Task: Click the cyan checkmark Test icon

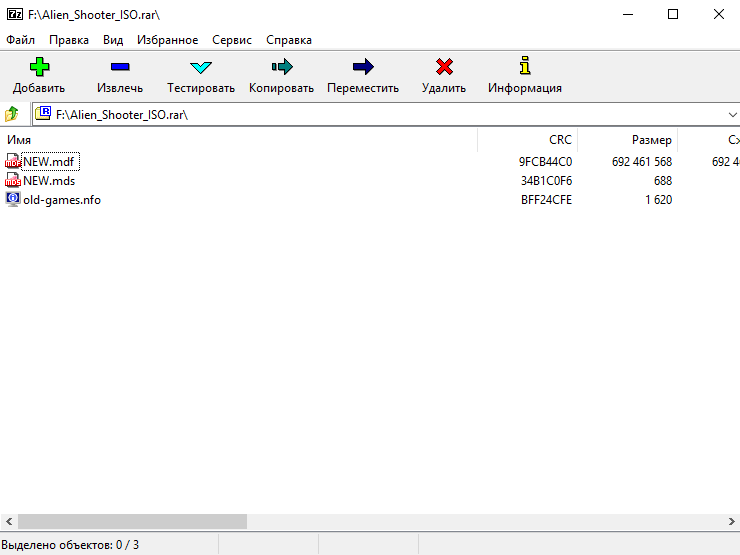Action: [201, 67]
